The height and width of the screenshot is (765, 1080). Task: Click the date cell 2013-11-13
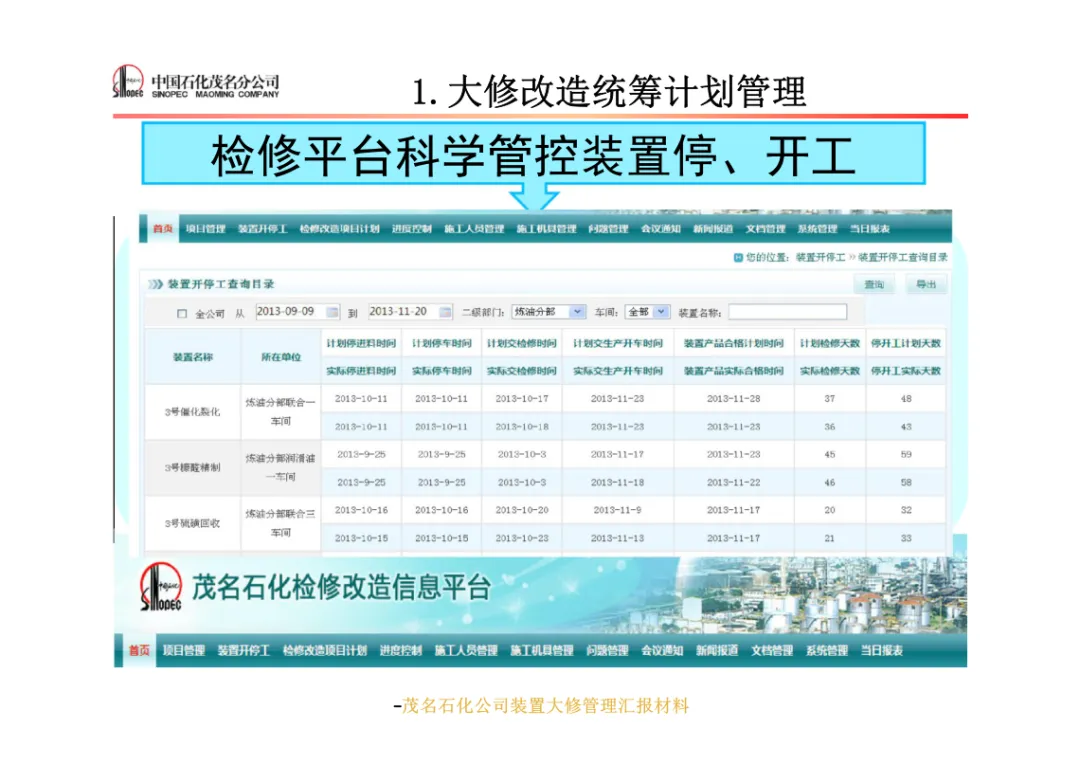pyautogui.click(x=618, y=538)
